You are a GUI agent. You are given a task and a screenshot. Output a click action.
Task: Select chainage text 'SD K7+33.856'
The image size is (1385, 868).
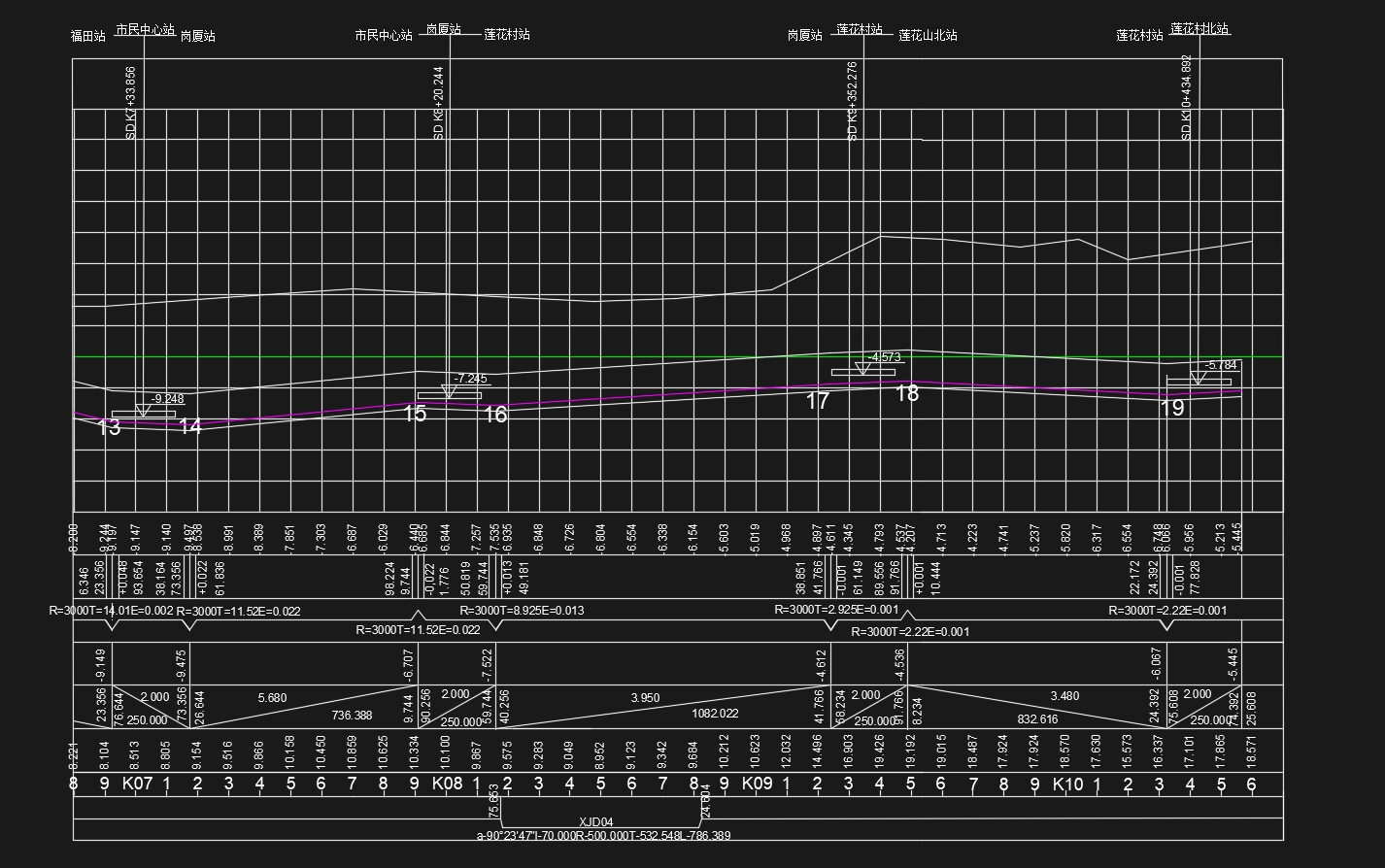(x=131, y=103)
